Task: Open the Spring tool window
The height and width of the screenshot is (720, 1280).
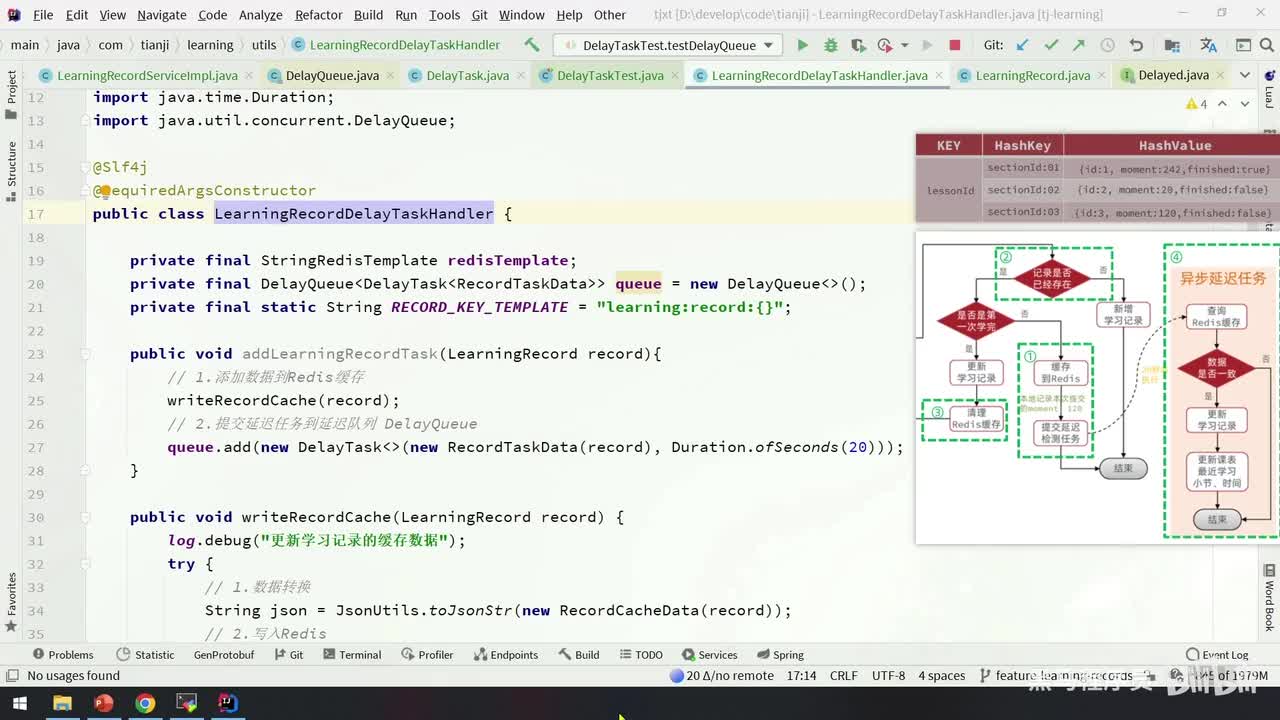Action: (779, 655)
